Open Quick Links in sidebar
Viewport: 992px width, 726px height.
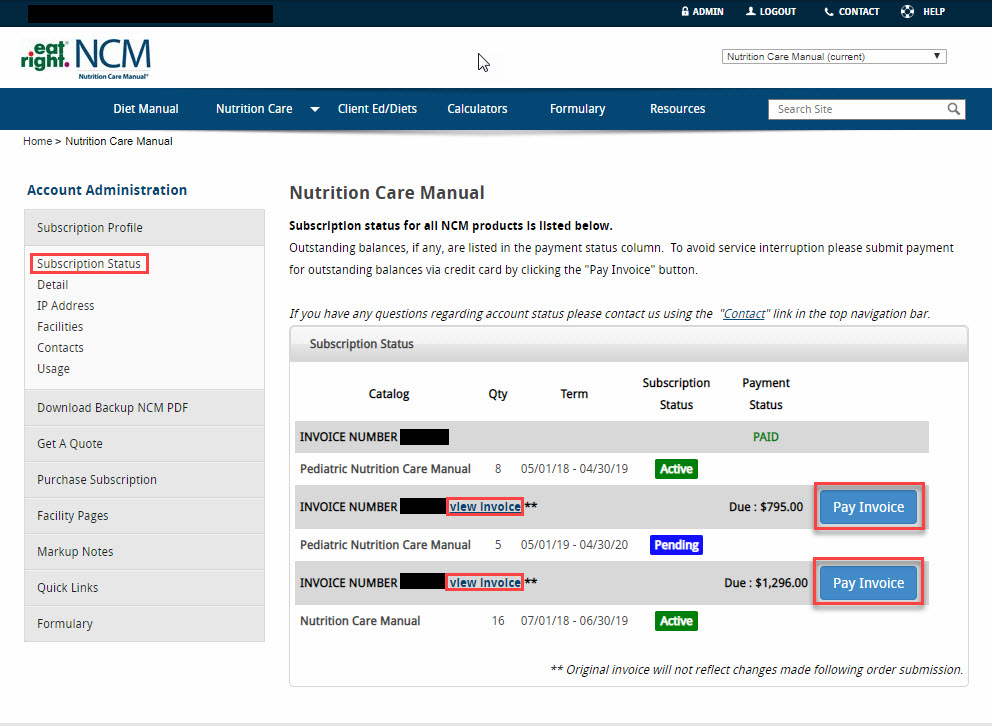pos(144,588)
